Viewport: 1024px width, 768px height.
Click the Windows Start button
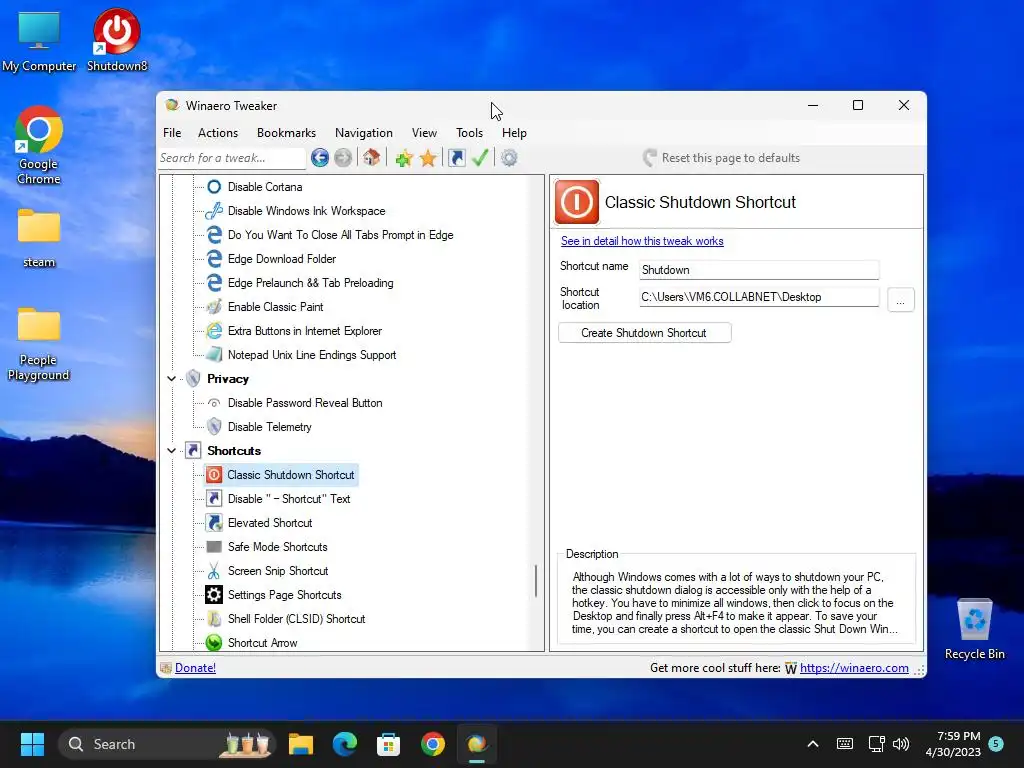32,744
